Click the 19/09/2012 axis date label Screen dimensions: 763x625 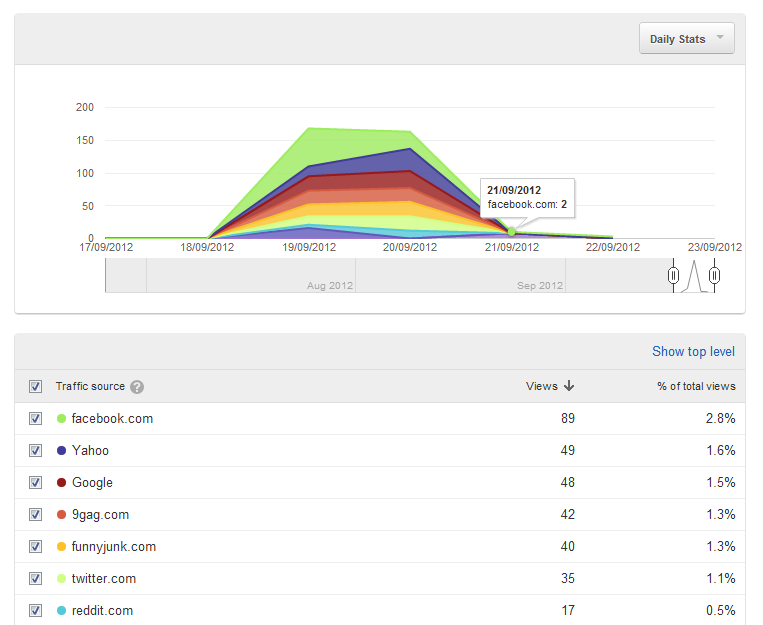pos(309,247)
